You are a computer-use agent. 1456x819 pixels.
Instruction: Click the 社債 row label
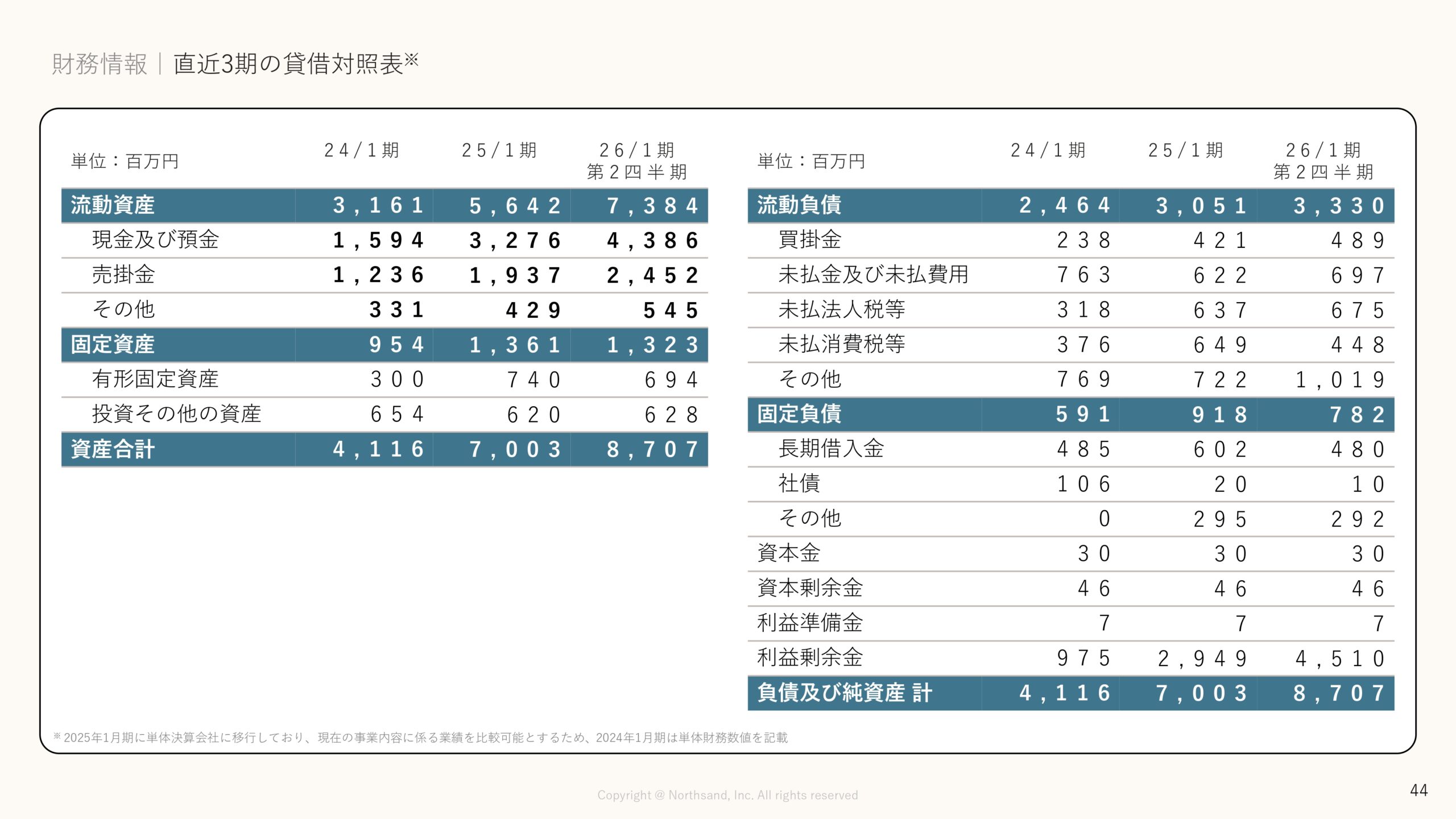coord(799,483)
